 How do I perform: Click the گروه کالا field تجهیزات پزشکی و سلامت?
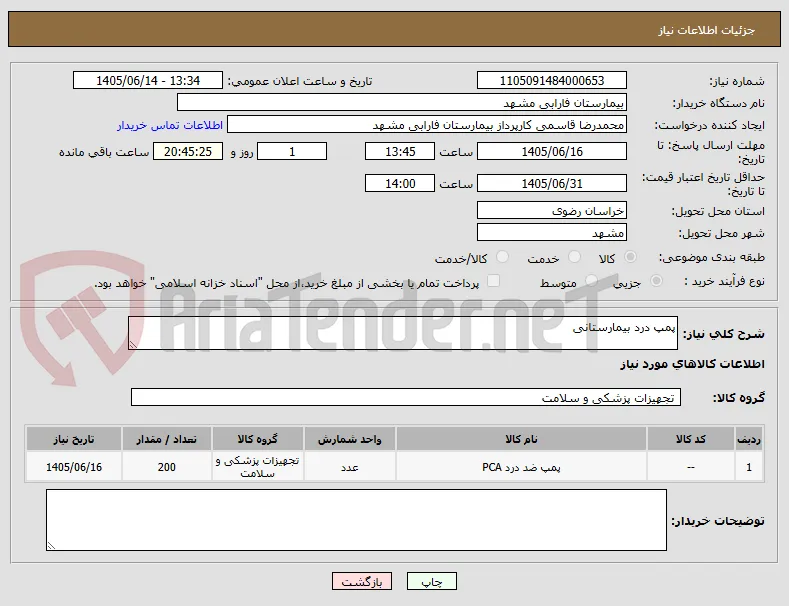(406, 397)
